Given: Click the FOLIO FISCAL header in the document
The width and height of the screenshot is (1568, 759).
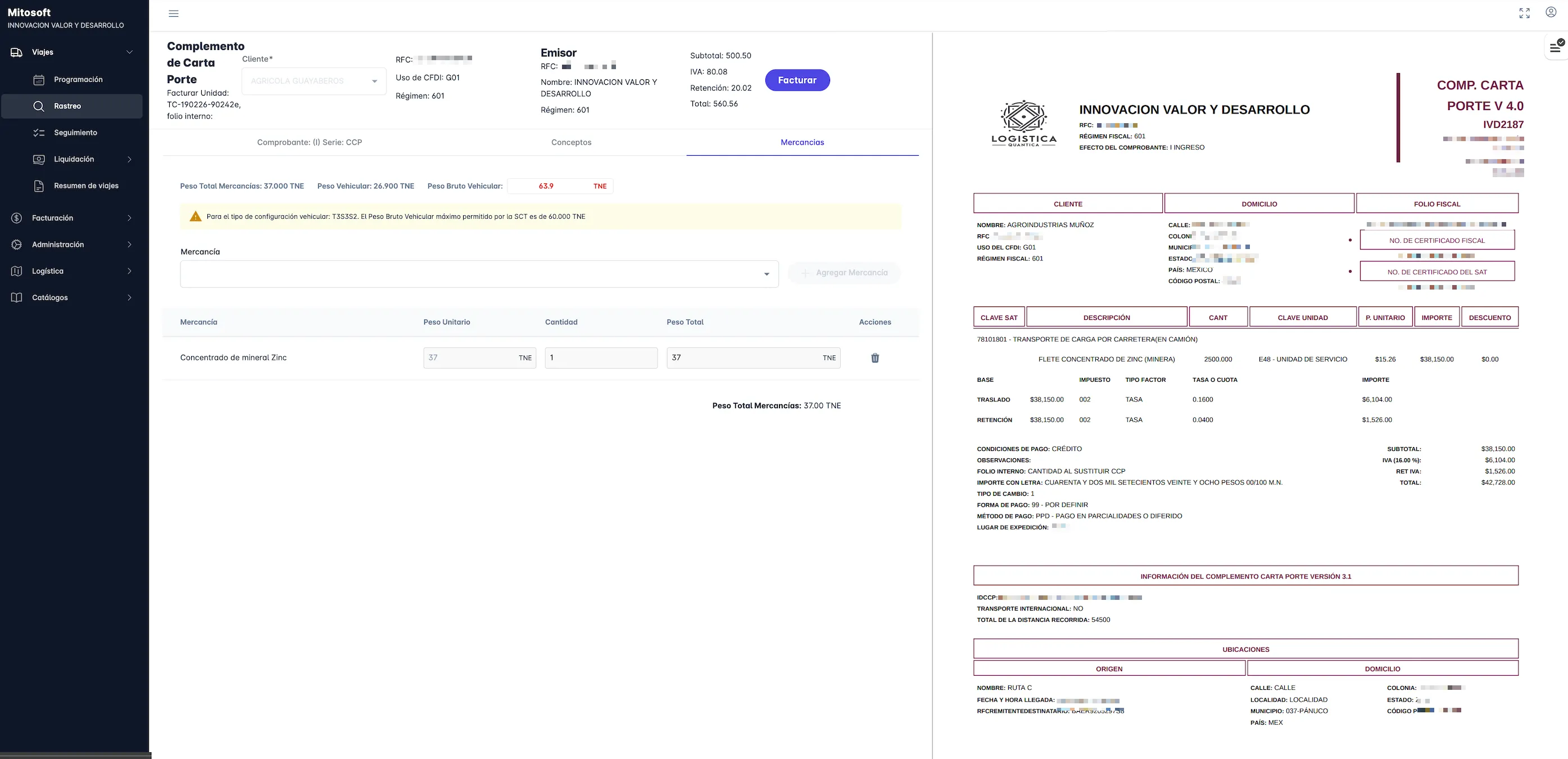Looking at the screenshot, I should pos(1437,204).
